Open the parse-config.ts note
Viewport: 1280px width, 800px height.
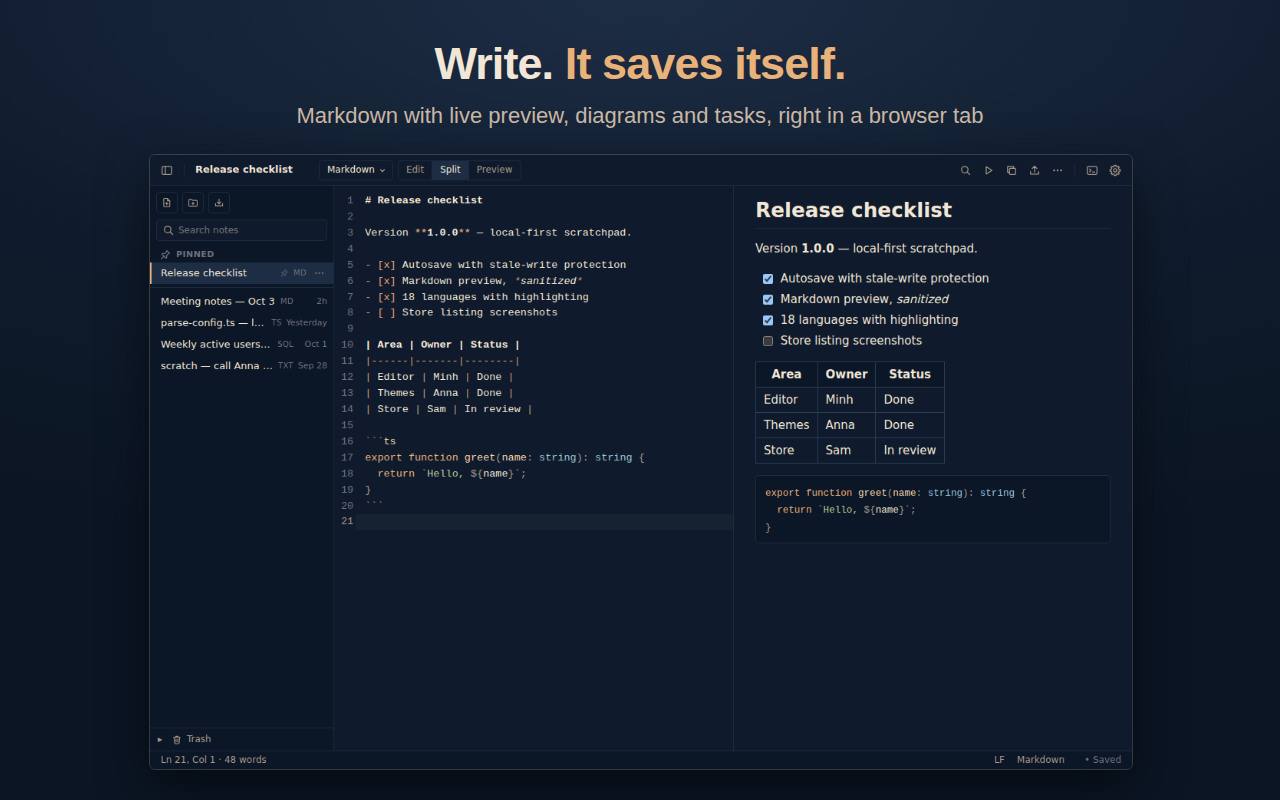point(242,323)
